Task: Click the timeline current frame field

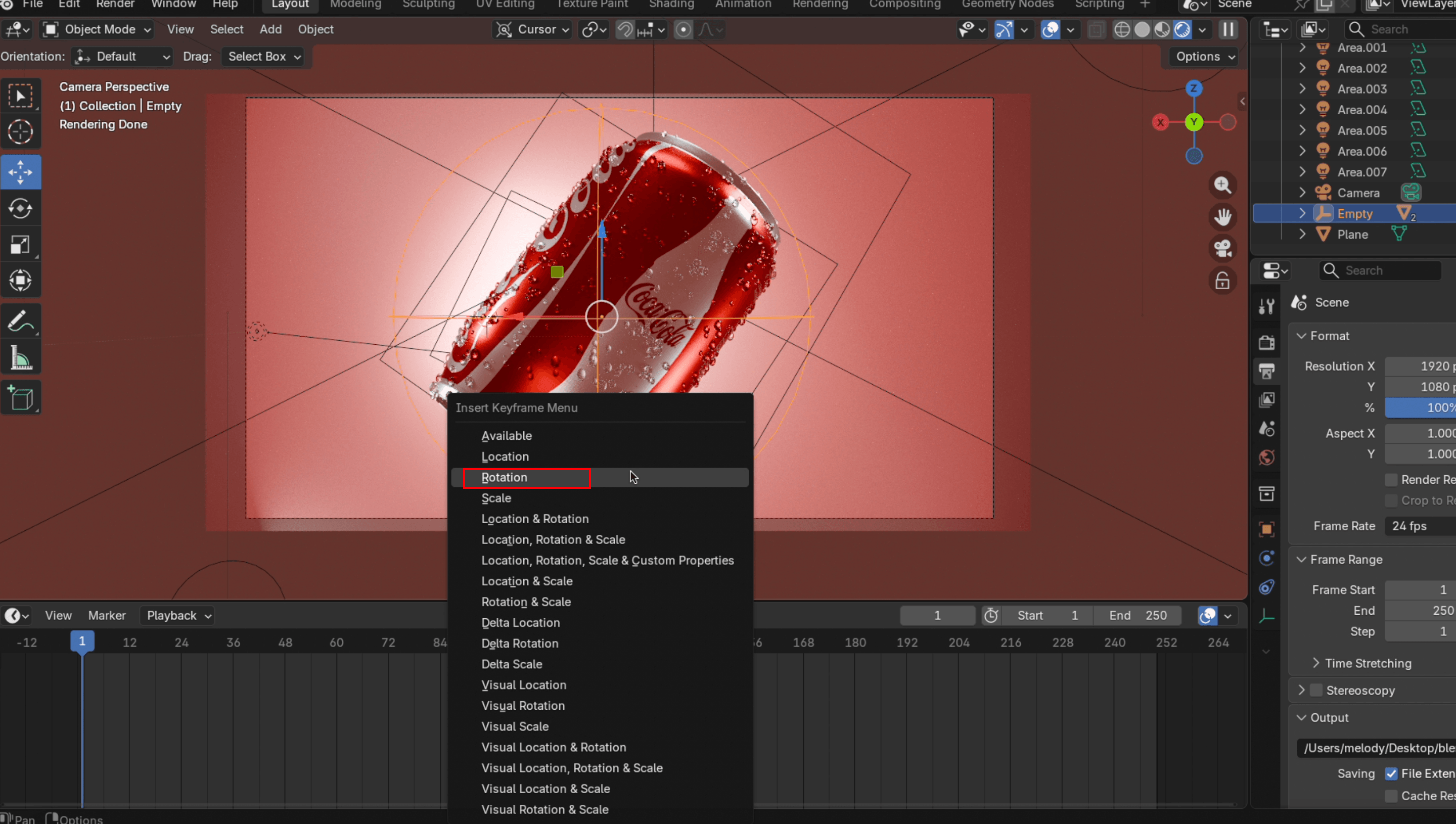Action: coord(937,616)
